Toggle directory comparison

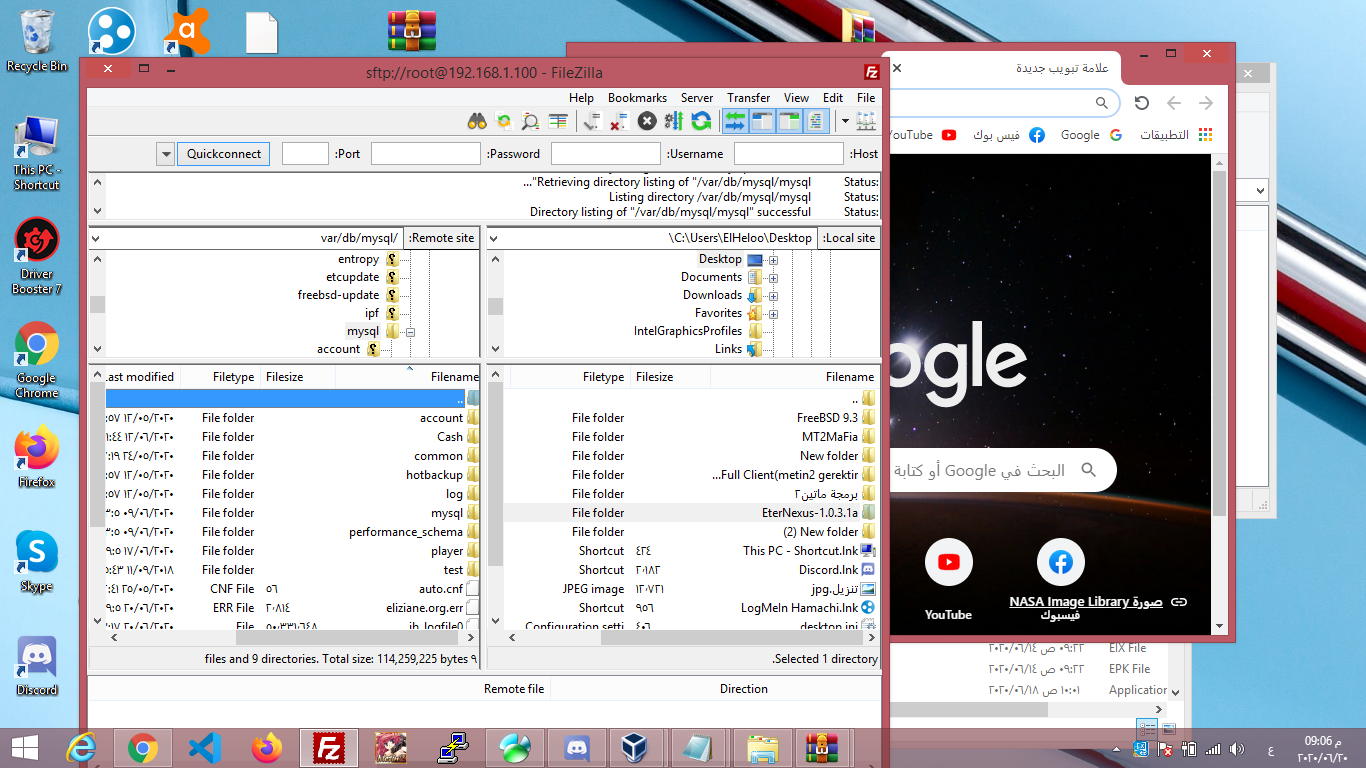pos(531,121)
